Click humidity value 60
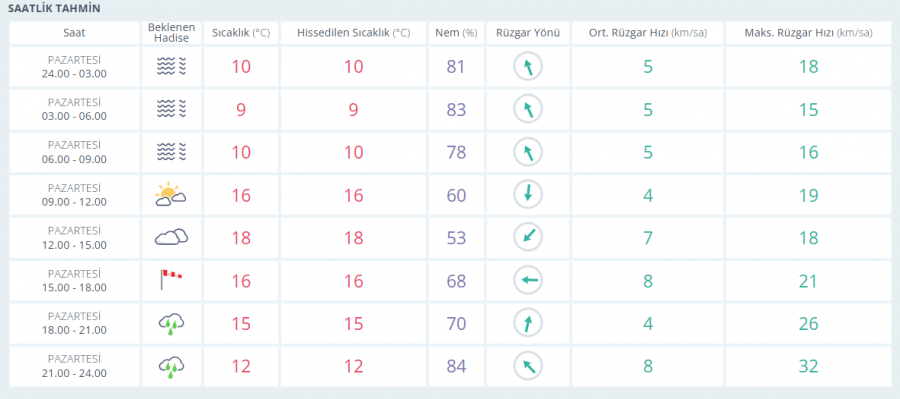 [456, 195]
